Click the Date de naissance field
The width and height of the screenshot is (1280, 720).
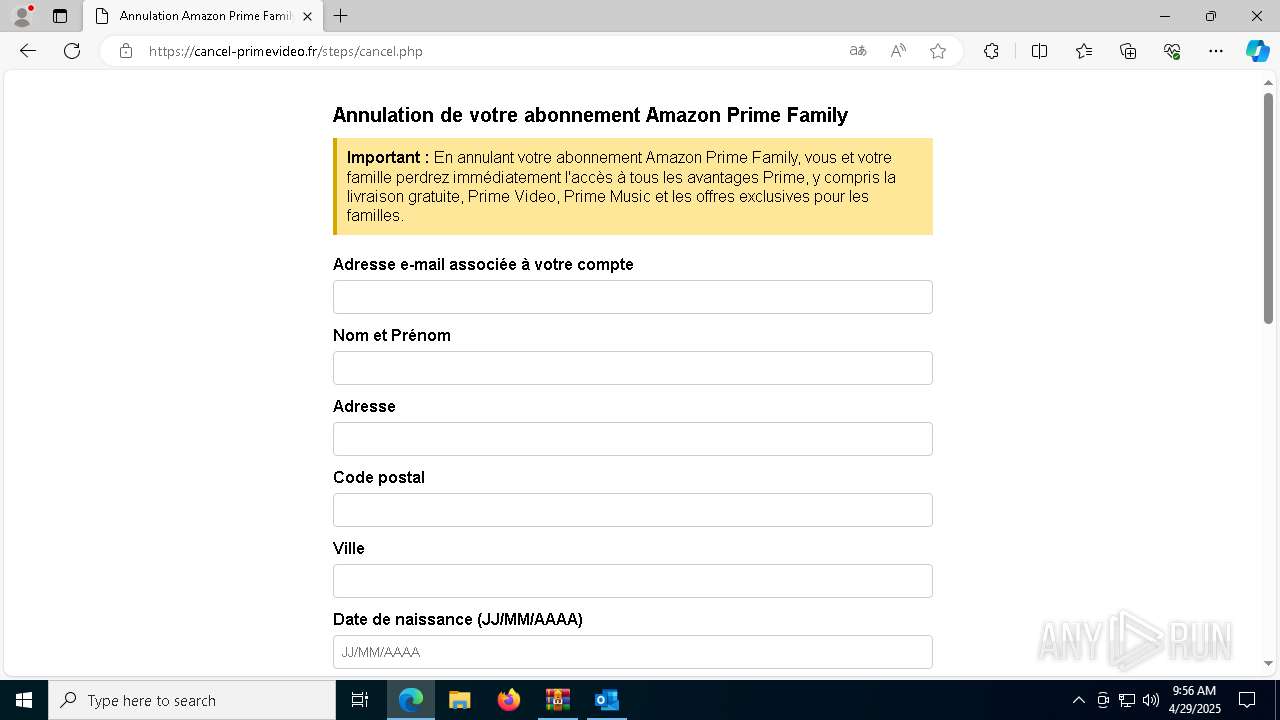point(633,652)
